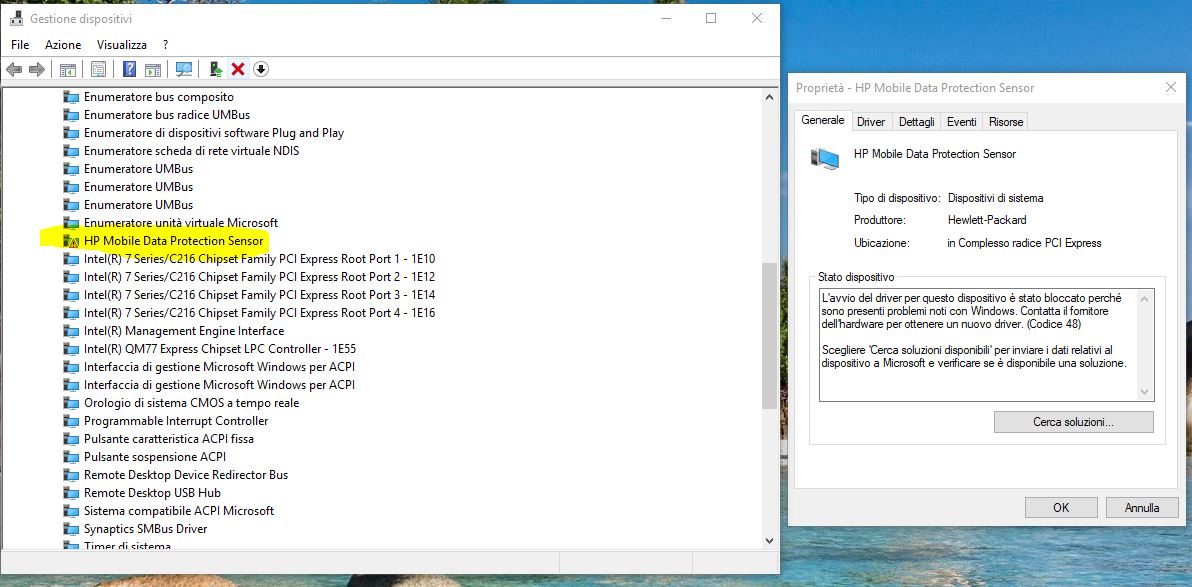Screen dimensions: 1192x587
Task: Open the File menu
Action: pyautogui.click(x=20, y=45)
